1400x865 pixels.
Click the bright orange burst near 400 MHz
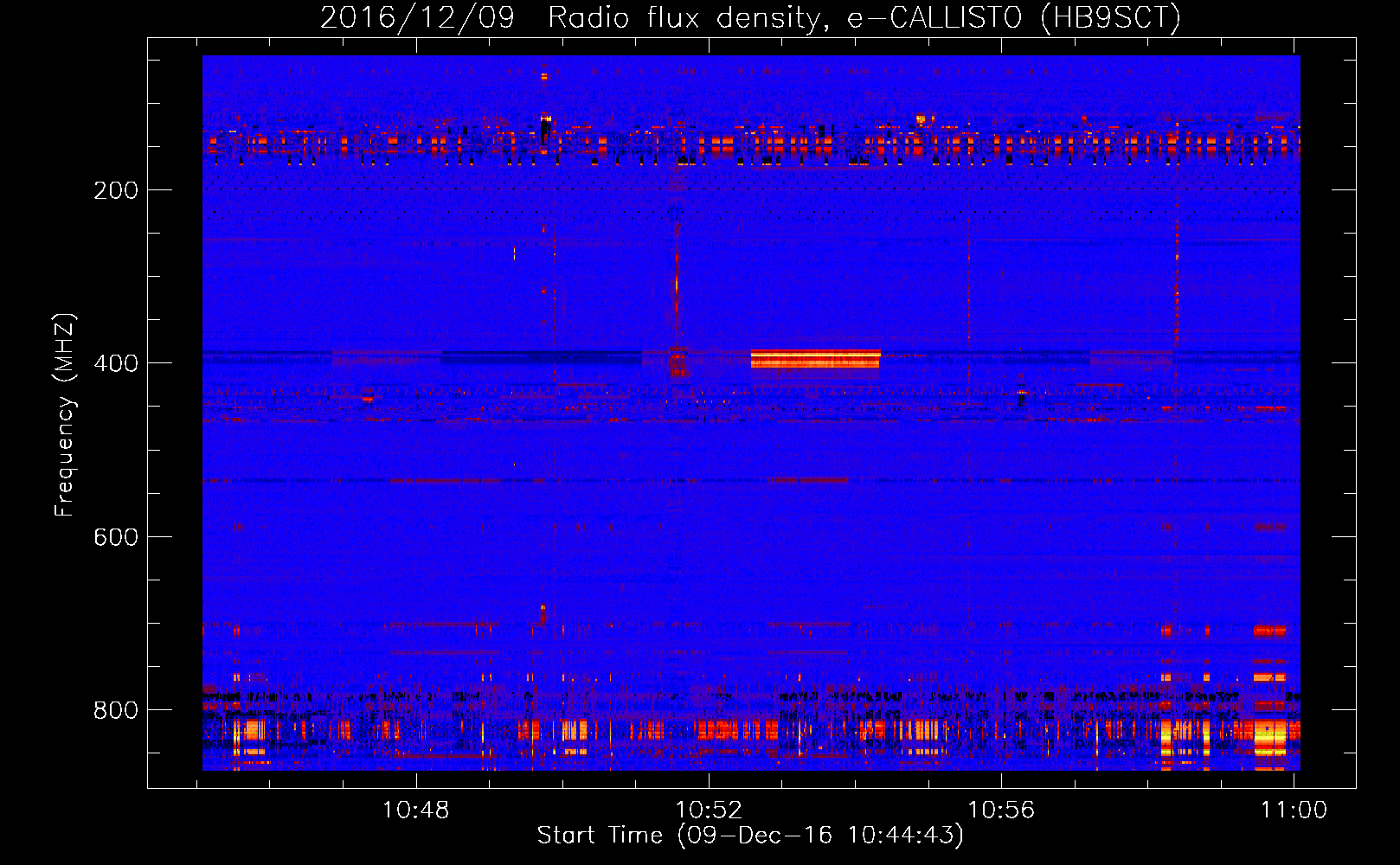[815, 358]
